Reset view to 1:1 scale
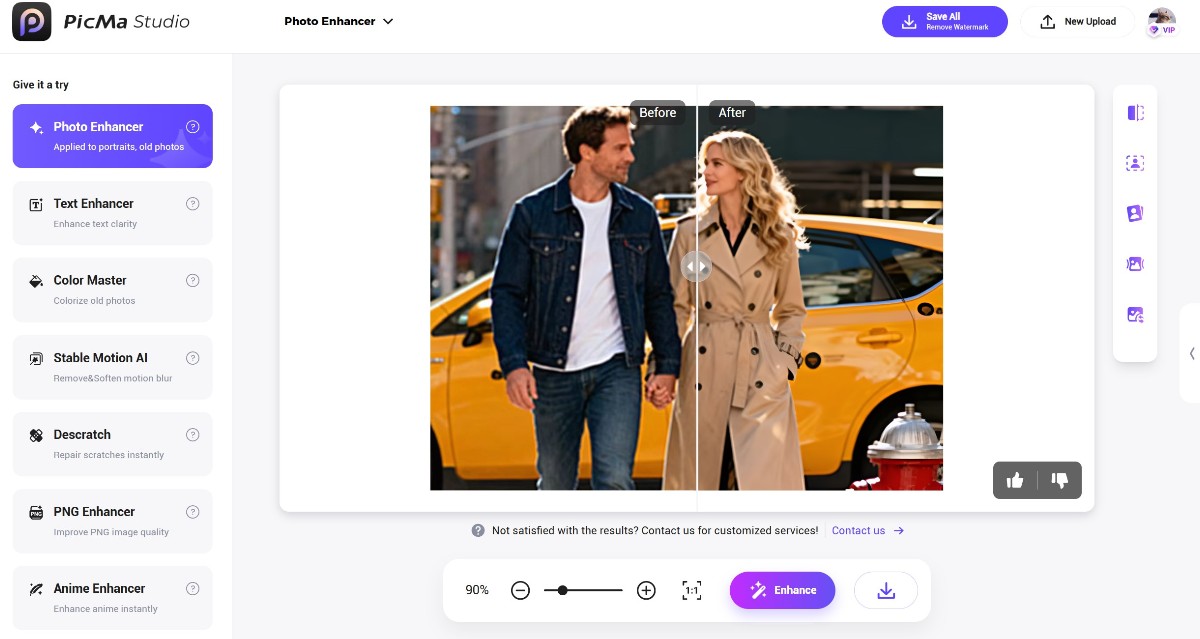1200x639 pixels. pyautogui.click(x=691, y=590)
